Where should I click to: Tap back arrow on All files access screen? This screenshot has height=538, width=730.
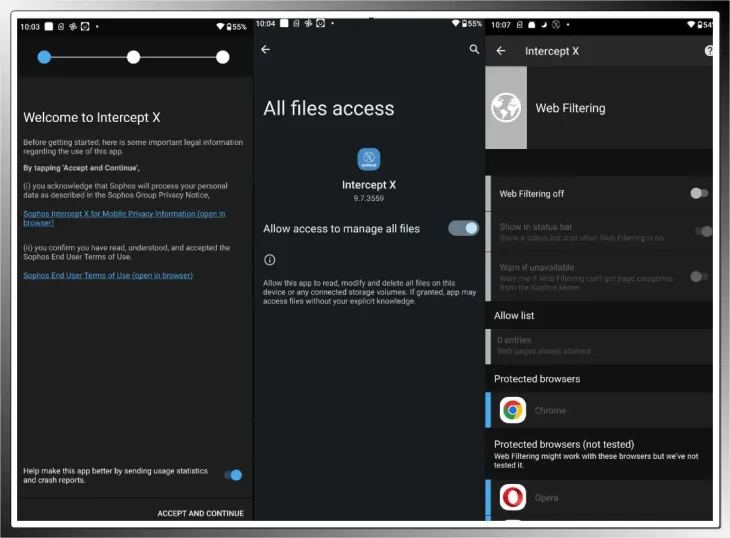pos(266,49)
